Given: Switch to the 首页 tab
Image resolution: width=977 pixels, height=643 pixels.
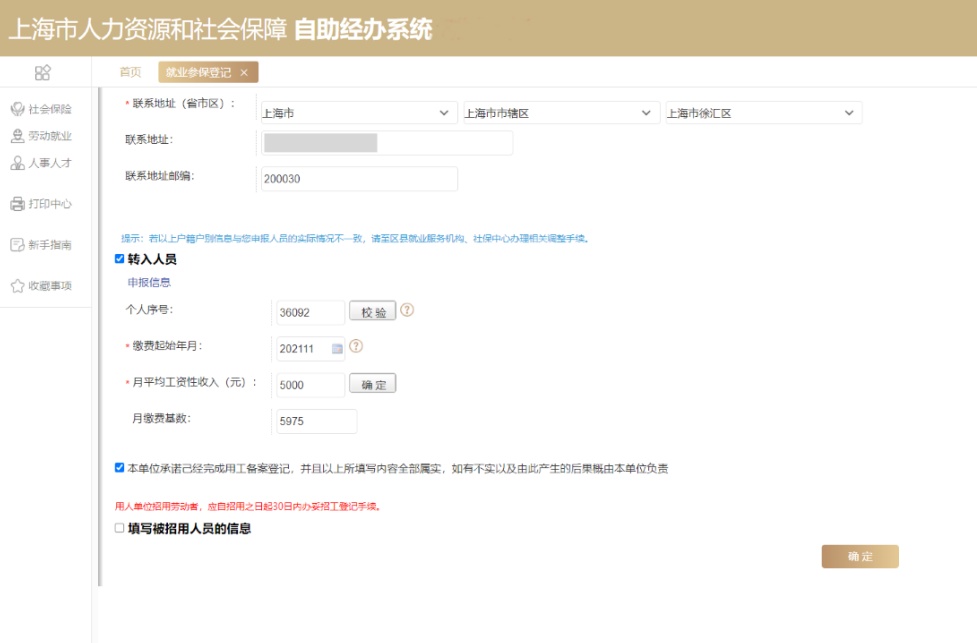Looking at the screenshot, I should tap(130, 72).
